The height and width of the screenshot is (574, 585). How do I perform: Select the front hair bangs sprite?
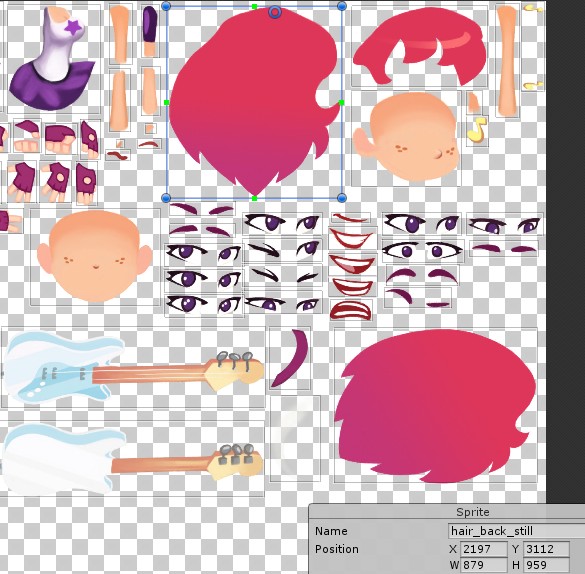pos(419,46)
